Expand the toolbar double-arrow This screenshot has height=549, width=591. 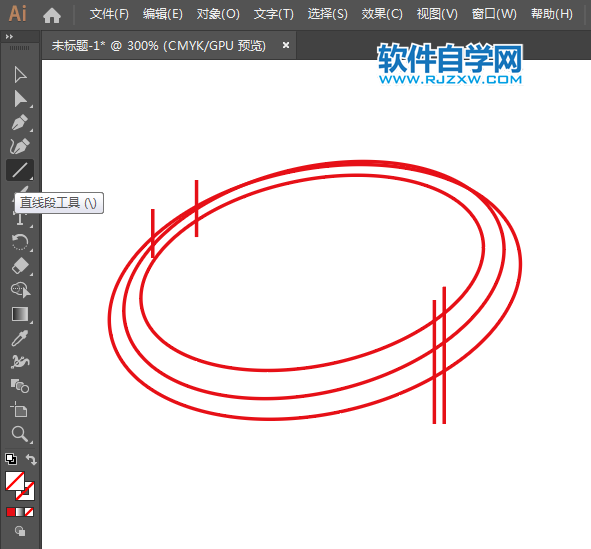point(9,37)
